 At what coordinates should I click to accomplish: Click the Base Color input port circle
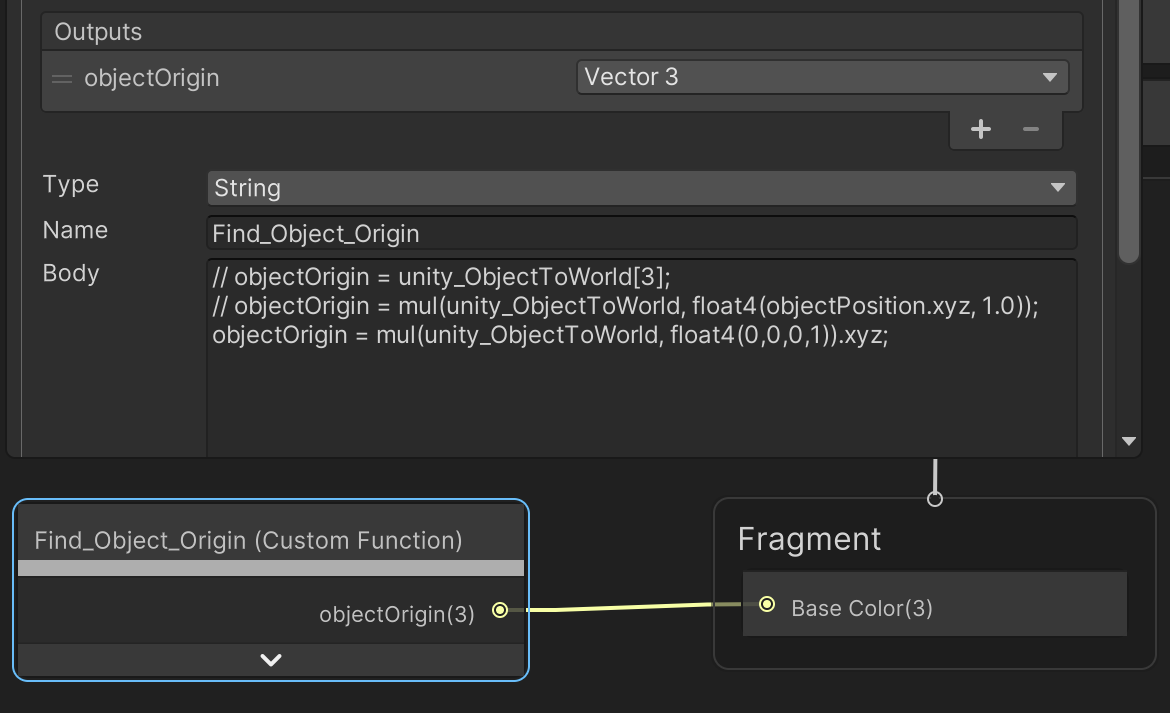pyautogui.click(x=766, y=605)
